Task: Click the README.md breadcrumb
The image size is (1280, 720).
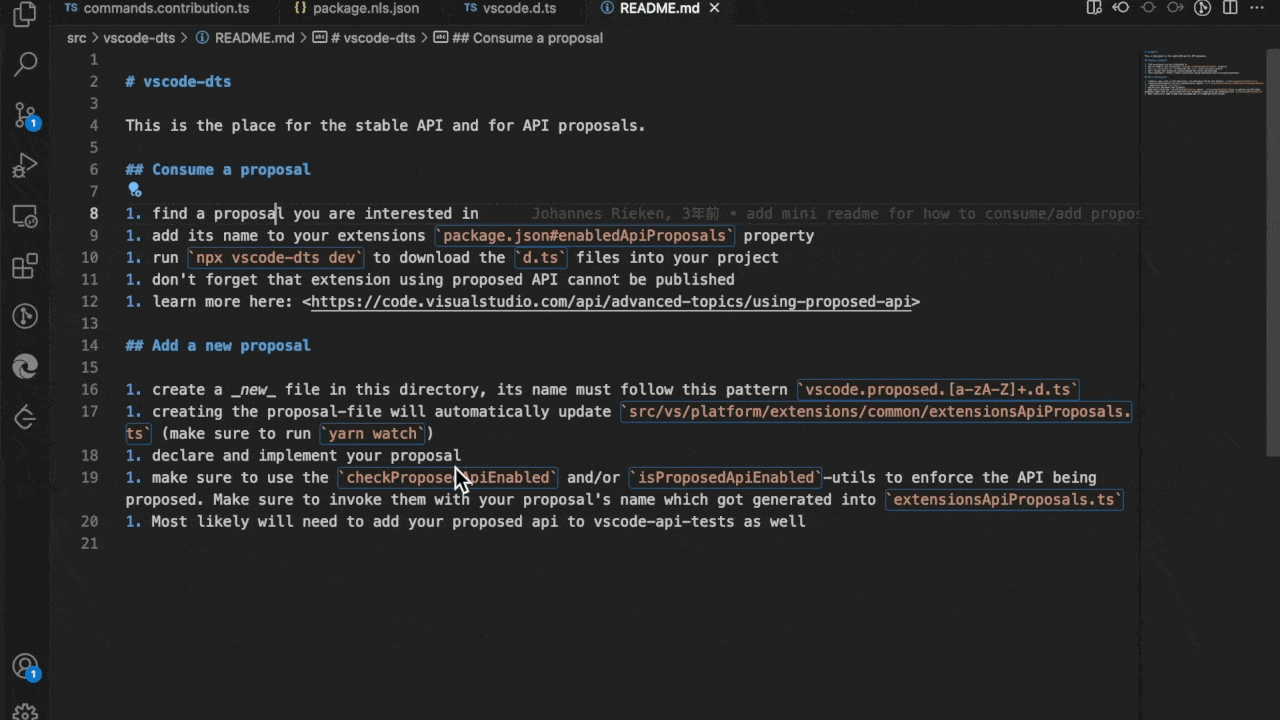Action: 245,38
